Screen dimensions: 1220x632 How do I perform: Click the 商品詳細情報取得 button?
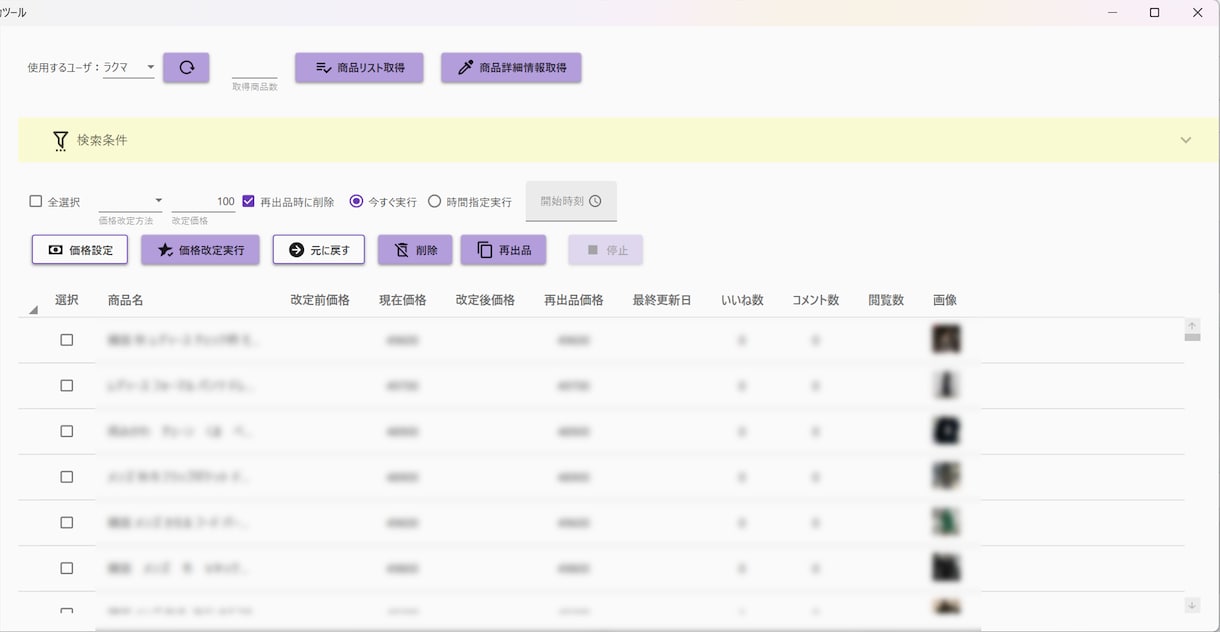[x=511, y=68]
